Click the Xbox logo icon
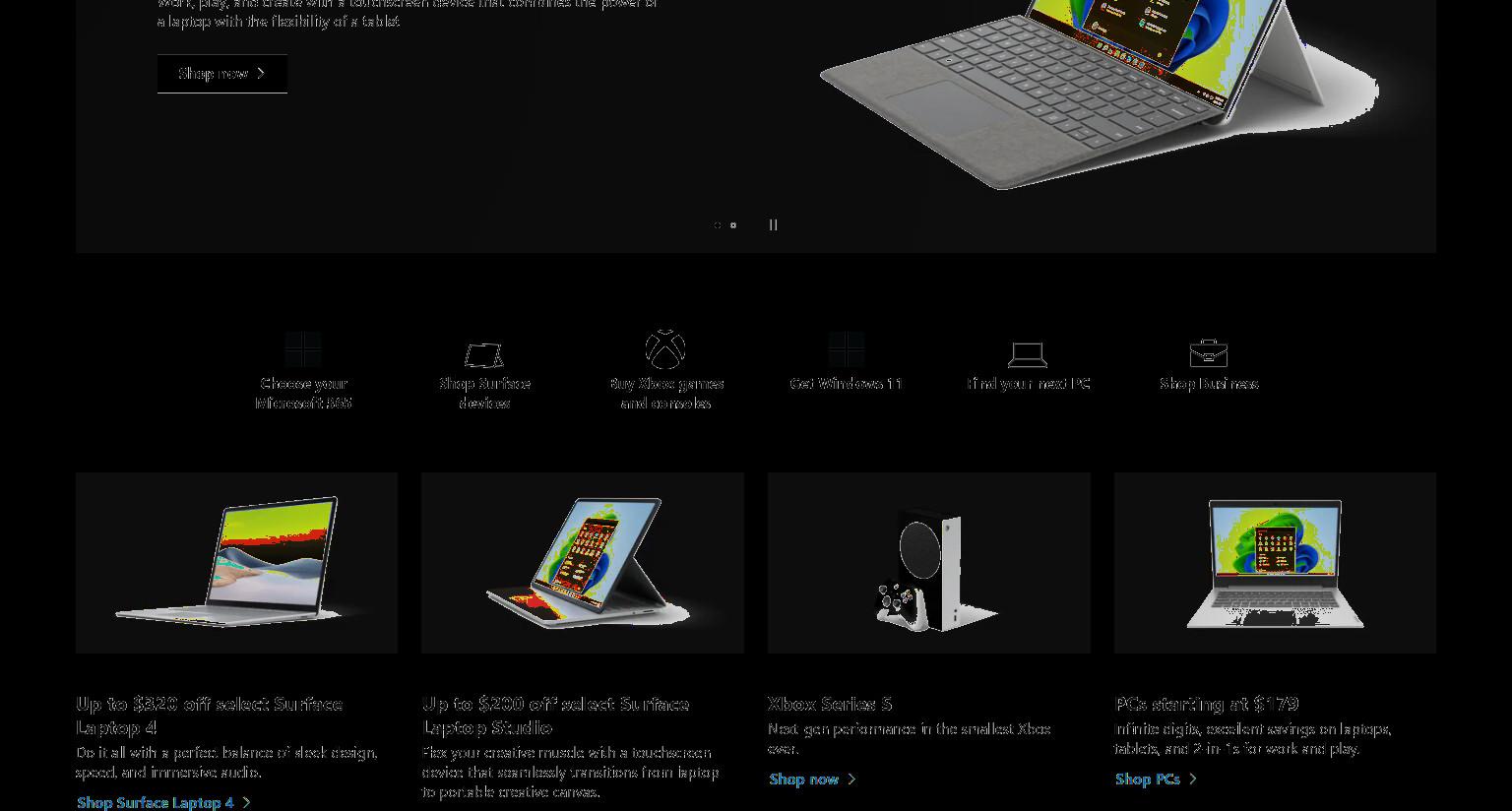 [665, 348]
